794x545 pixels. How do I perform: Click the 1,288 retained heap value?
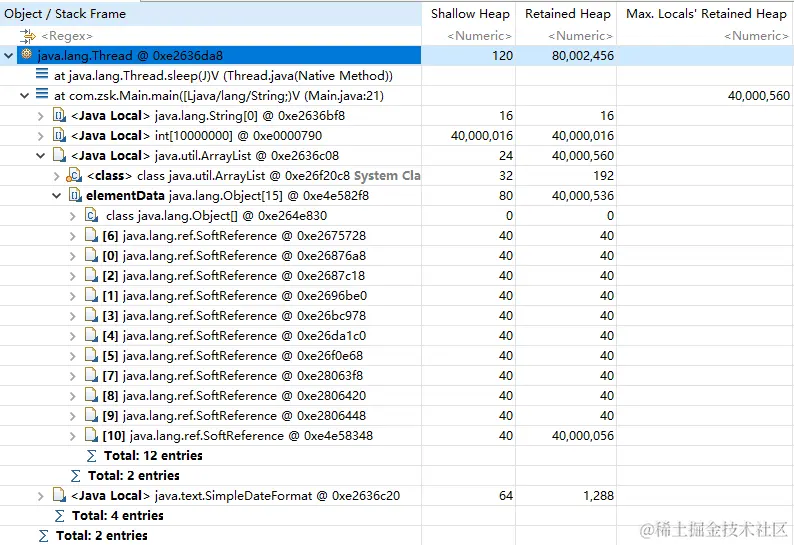(599, 496)
